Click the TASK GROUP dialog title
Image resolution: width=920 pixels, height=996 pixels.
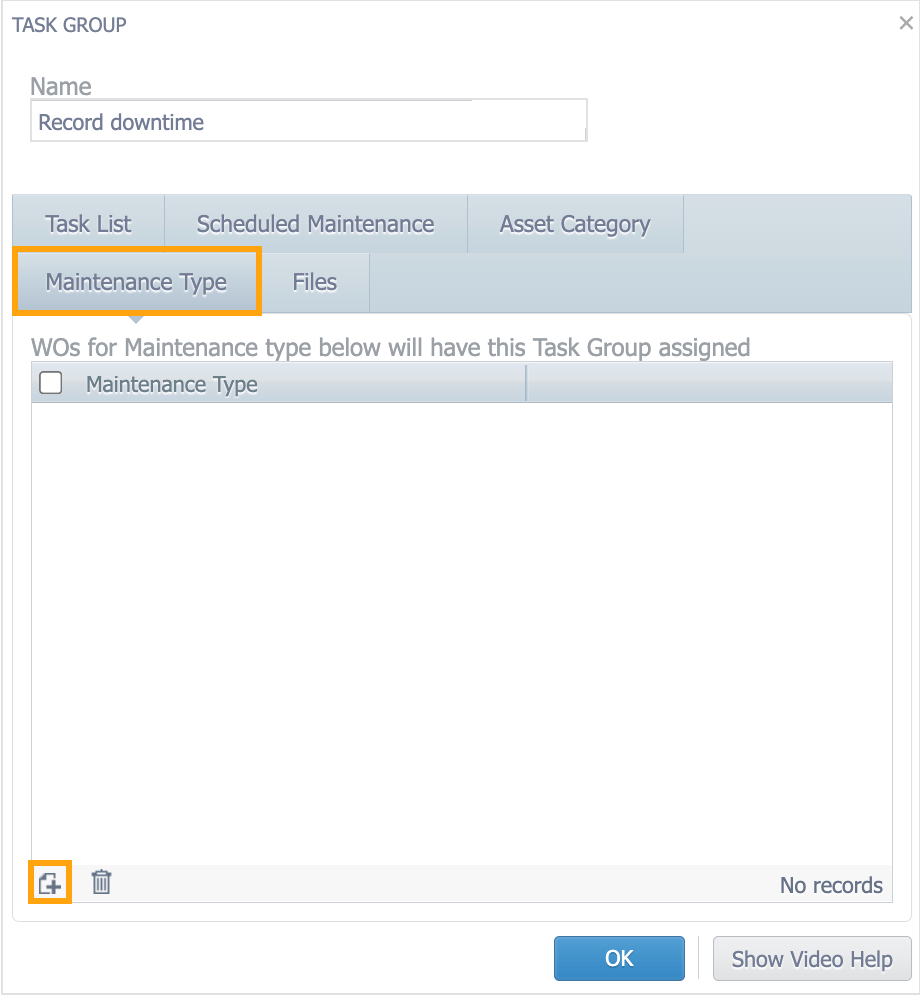(x=69, y=25)
